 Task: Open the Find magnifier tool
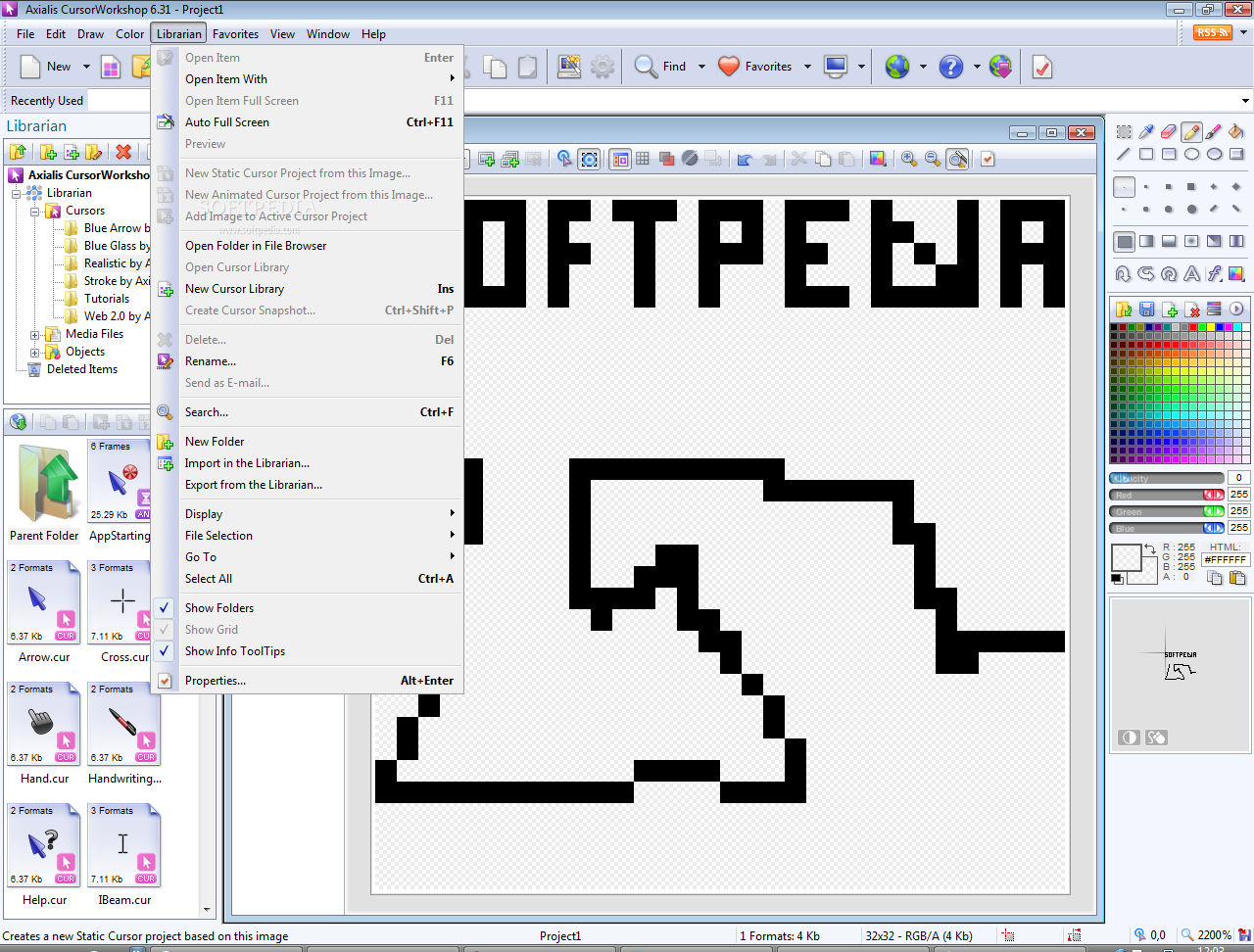click(660, 67)
